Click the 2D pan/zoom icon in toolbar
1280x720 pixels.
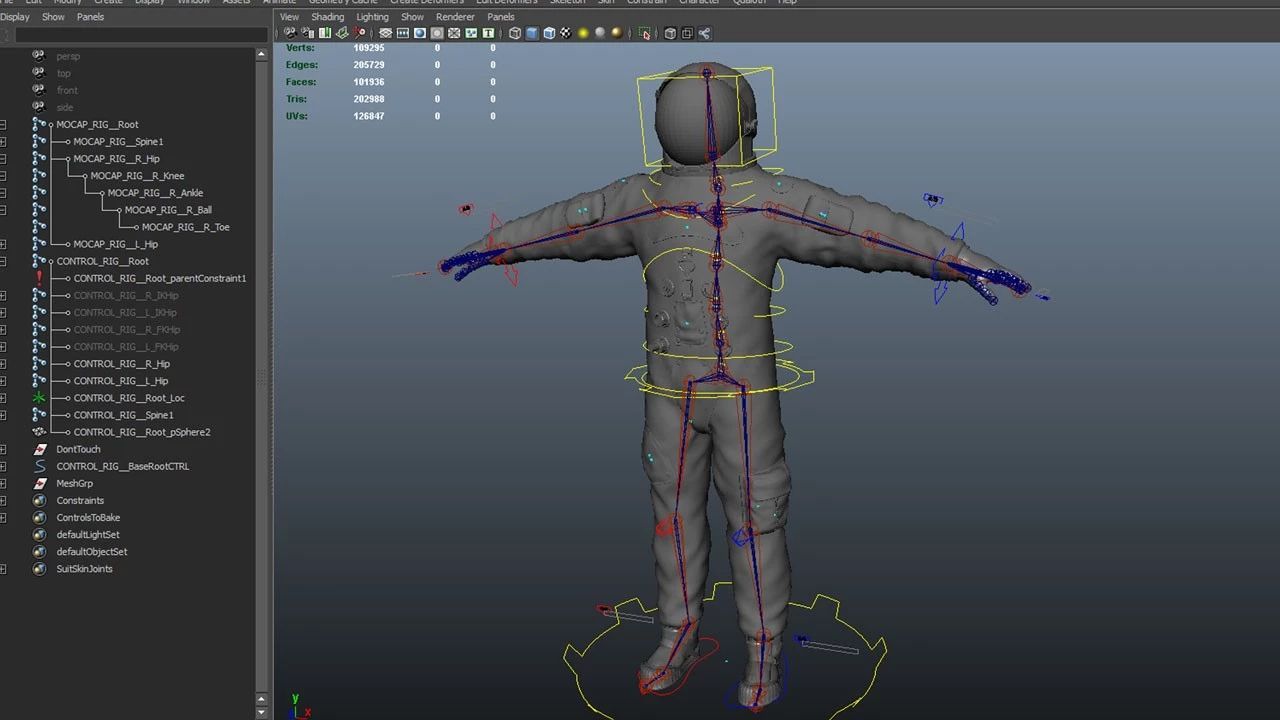click(x=359, y=33)
